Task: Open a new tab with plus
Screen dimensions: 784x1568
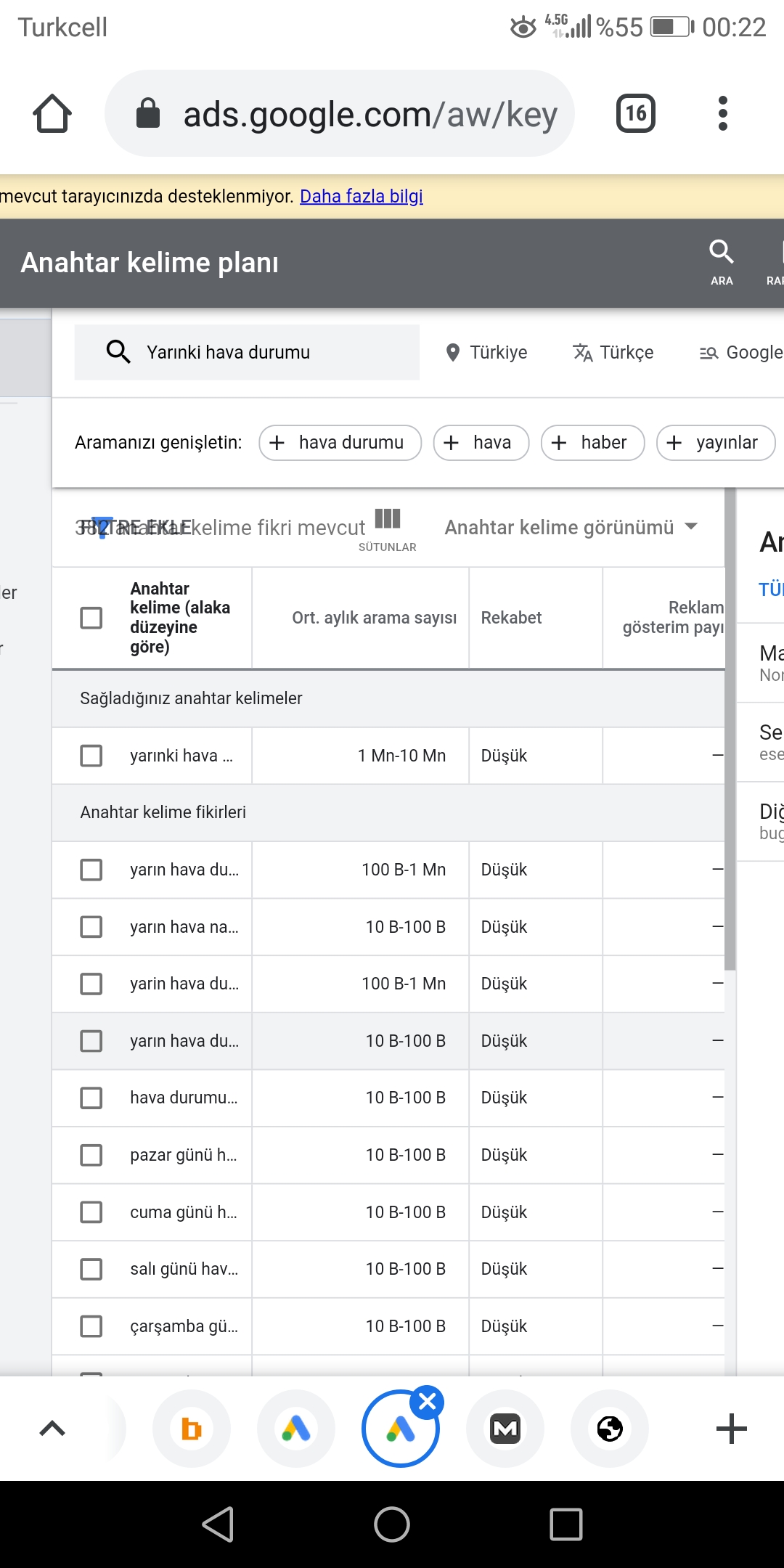Action: (x=732, y=1429)
